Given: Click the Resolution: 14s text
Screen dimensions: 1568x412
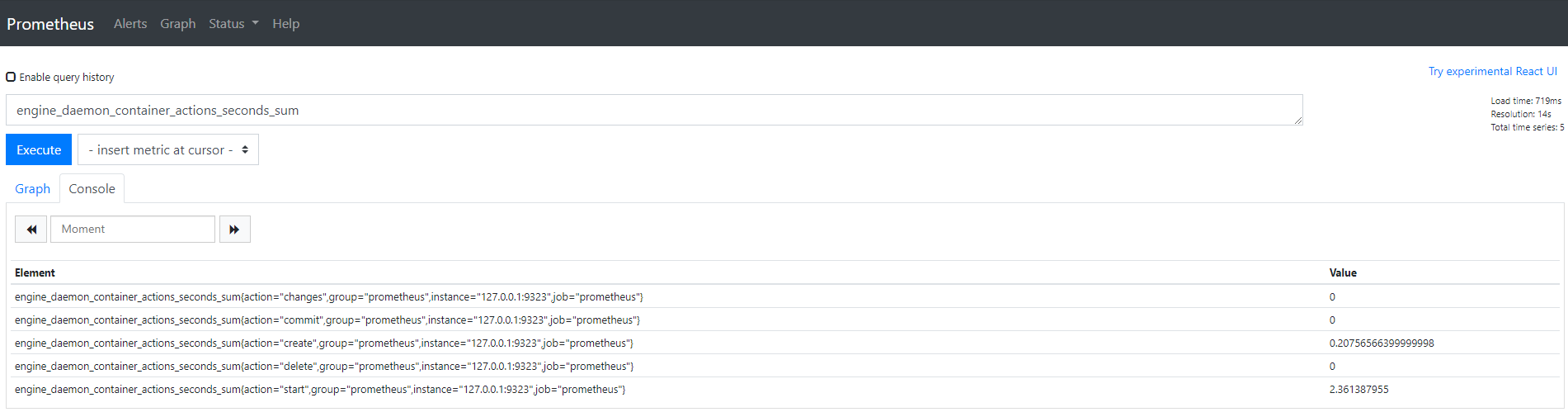Looking at the screenshot, I should pos(1521,114).
